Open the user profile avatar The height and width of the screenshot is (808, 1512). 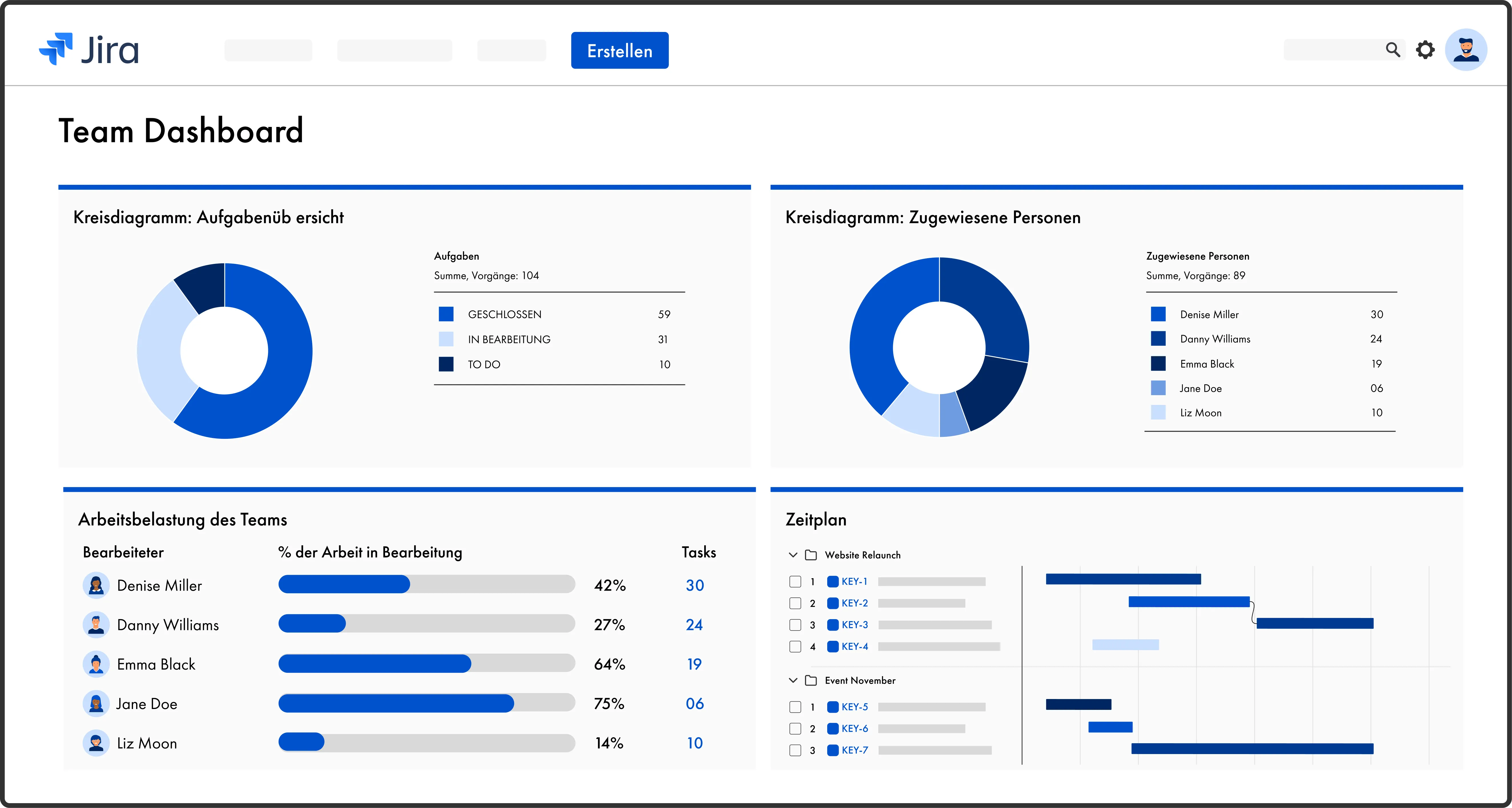pyautogui.click(x=1466, y=50)
